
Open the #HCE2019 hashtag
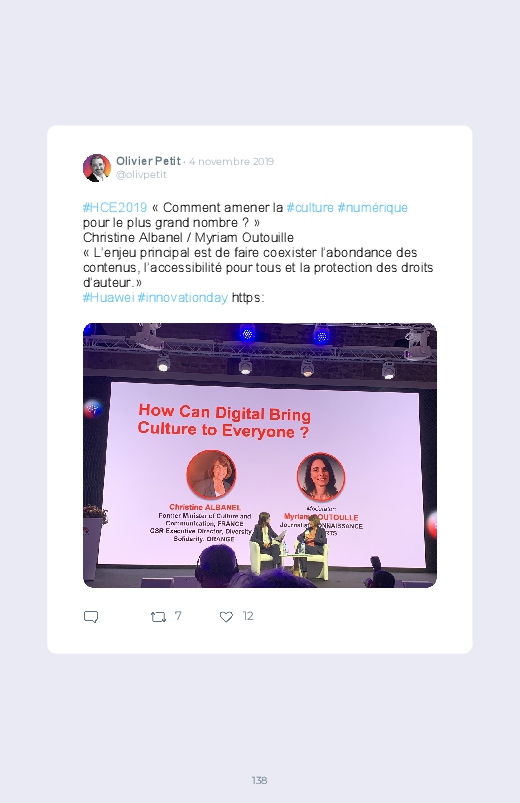(115, 208)
